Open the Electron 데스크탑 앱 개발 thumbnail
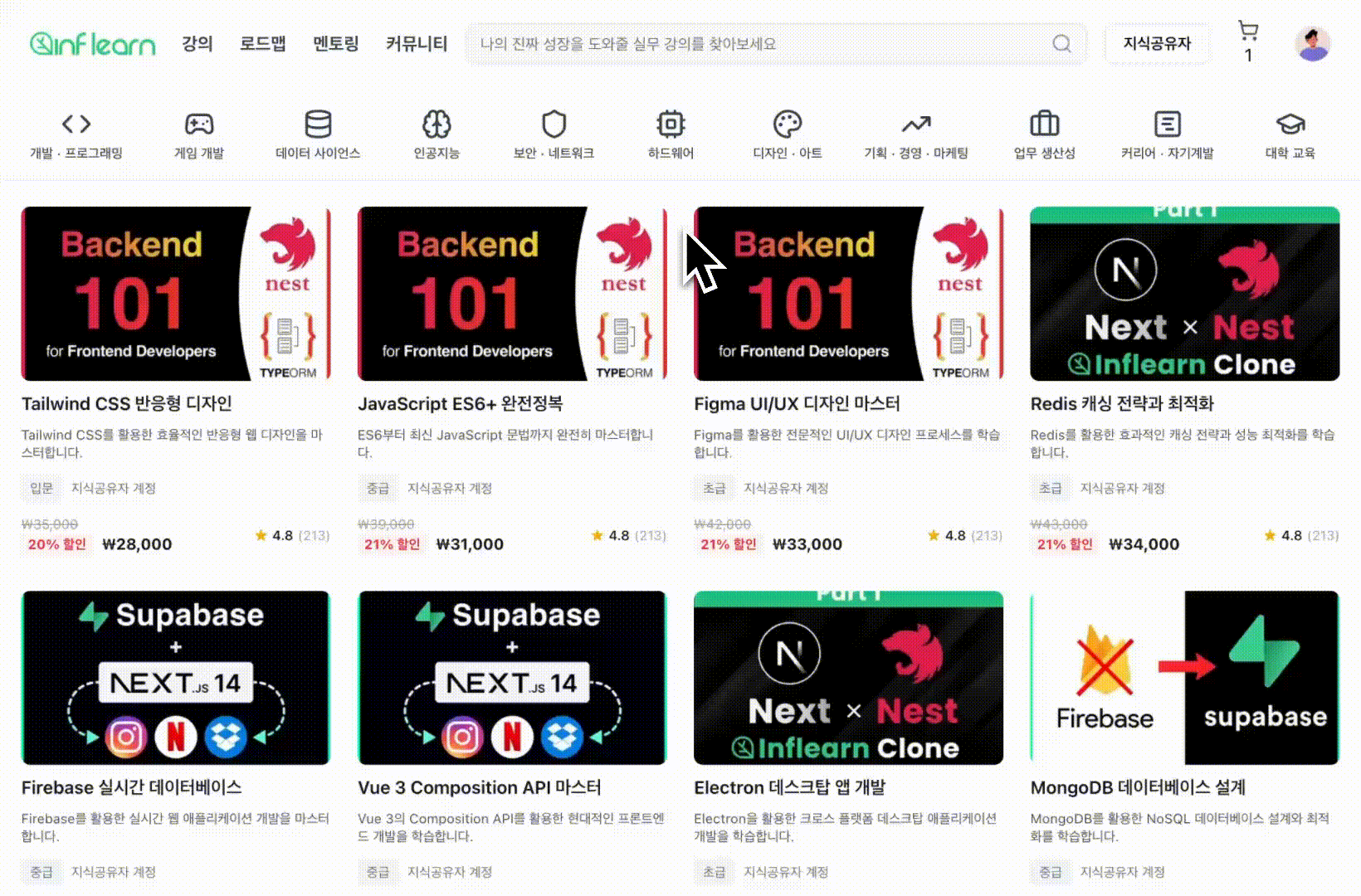This screenshot has width=1361, height=896. [848, 678]
